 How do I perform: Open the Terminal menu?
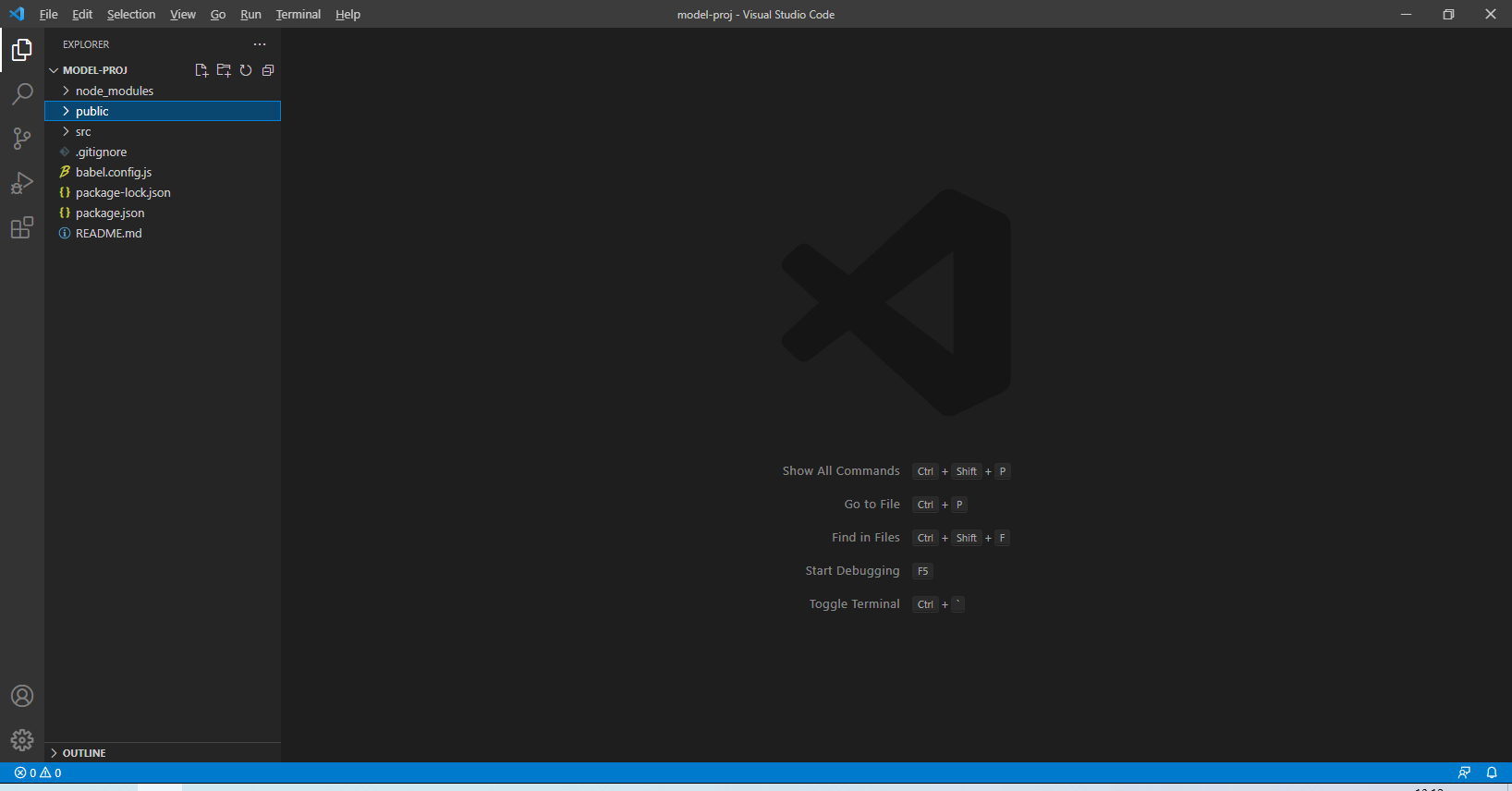coord(299,14)
